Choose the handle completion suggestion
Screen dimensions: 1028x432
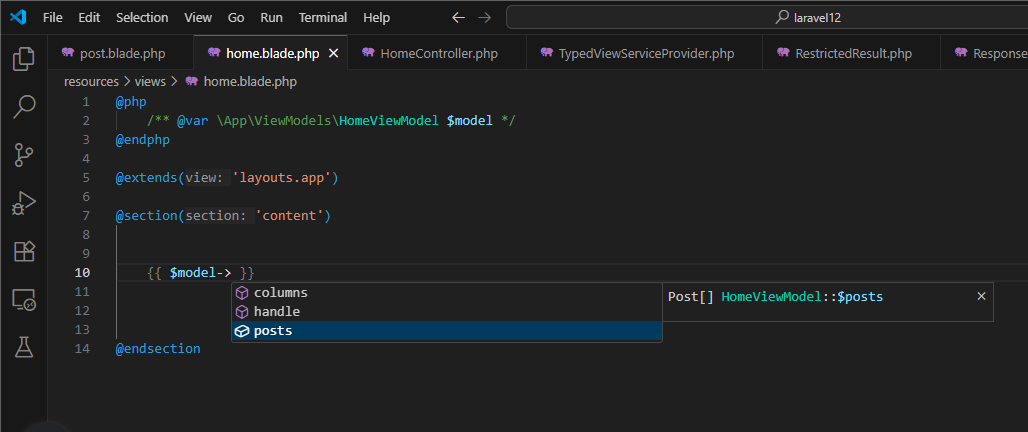pos(446,312)
